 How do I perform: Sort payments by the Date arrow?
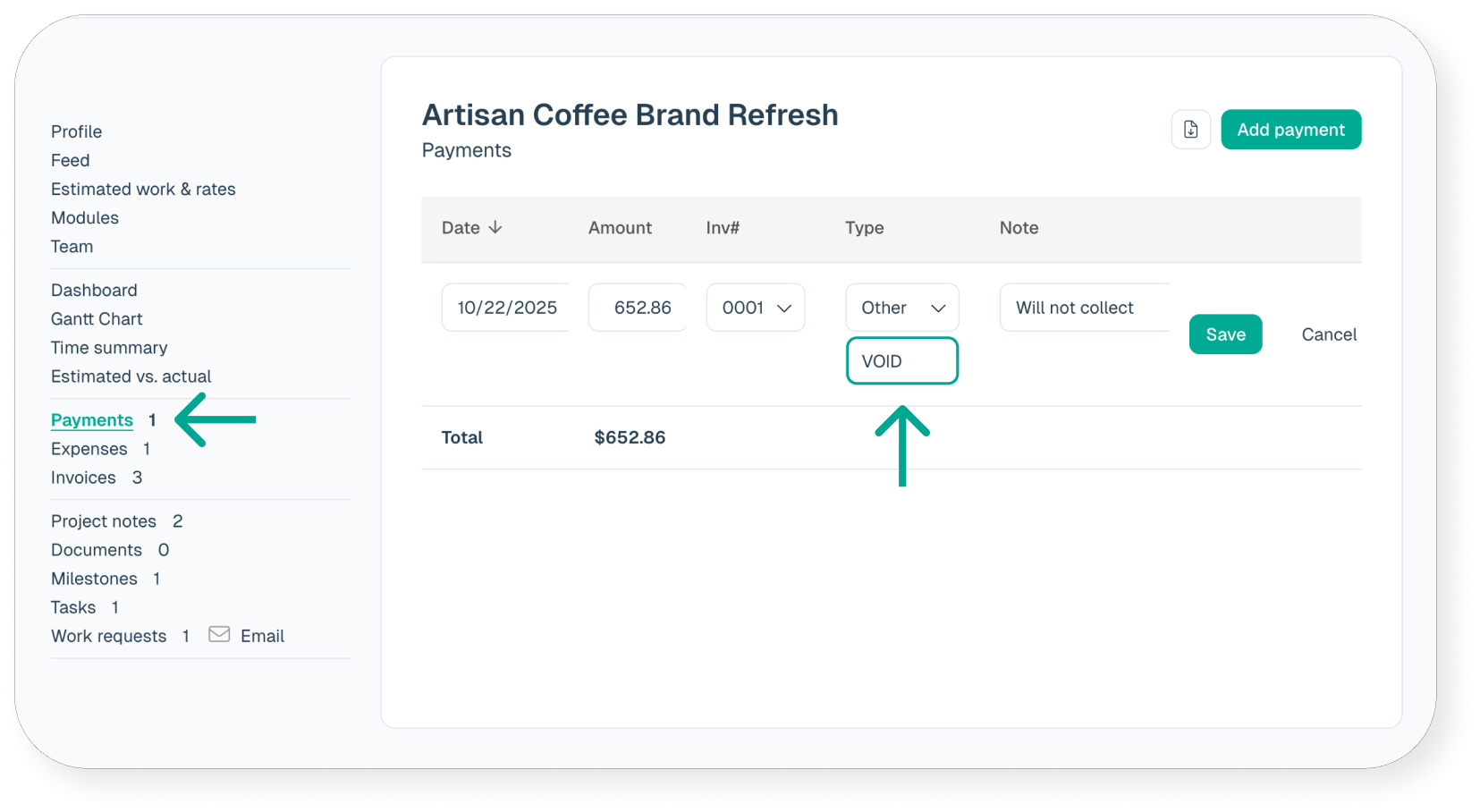tap(495, 228)
